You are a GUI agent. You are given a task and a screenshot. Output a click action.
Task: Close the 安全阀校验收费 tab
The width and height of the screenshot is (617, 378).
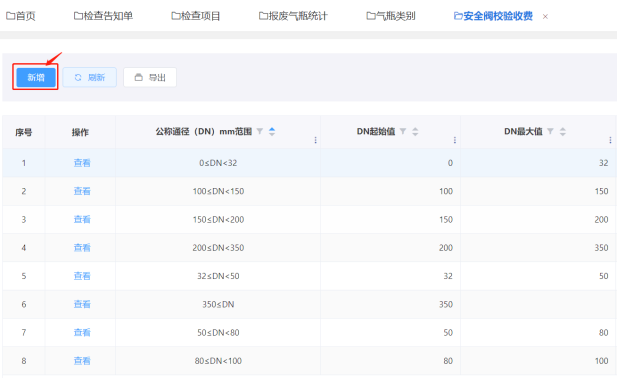click(x=545, y=17)
